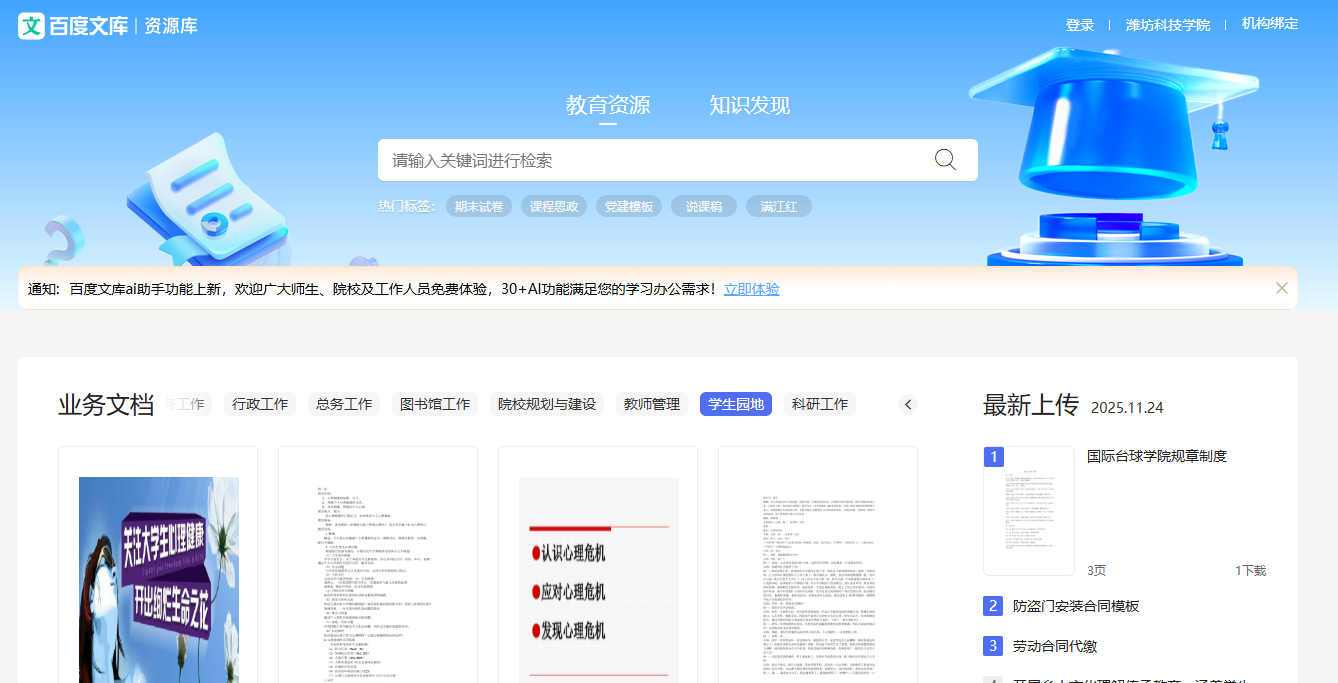
Task: Click the Baidu Wenku logo icon
Action: click(32, 26)
